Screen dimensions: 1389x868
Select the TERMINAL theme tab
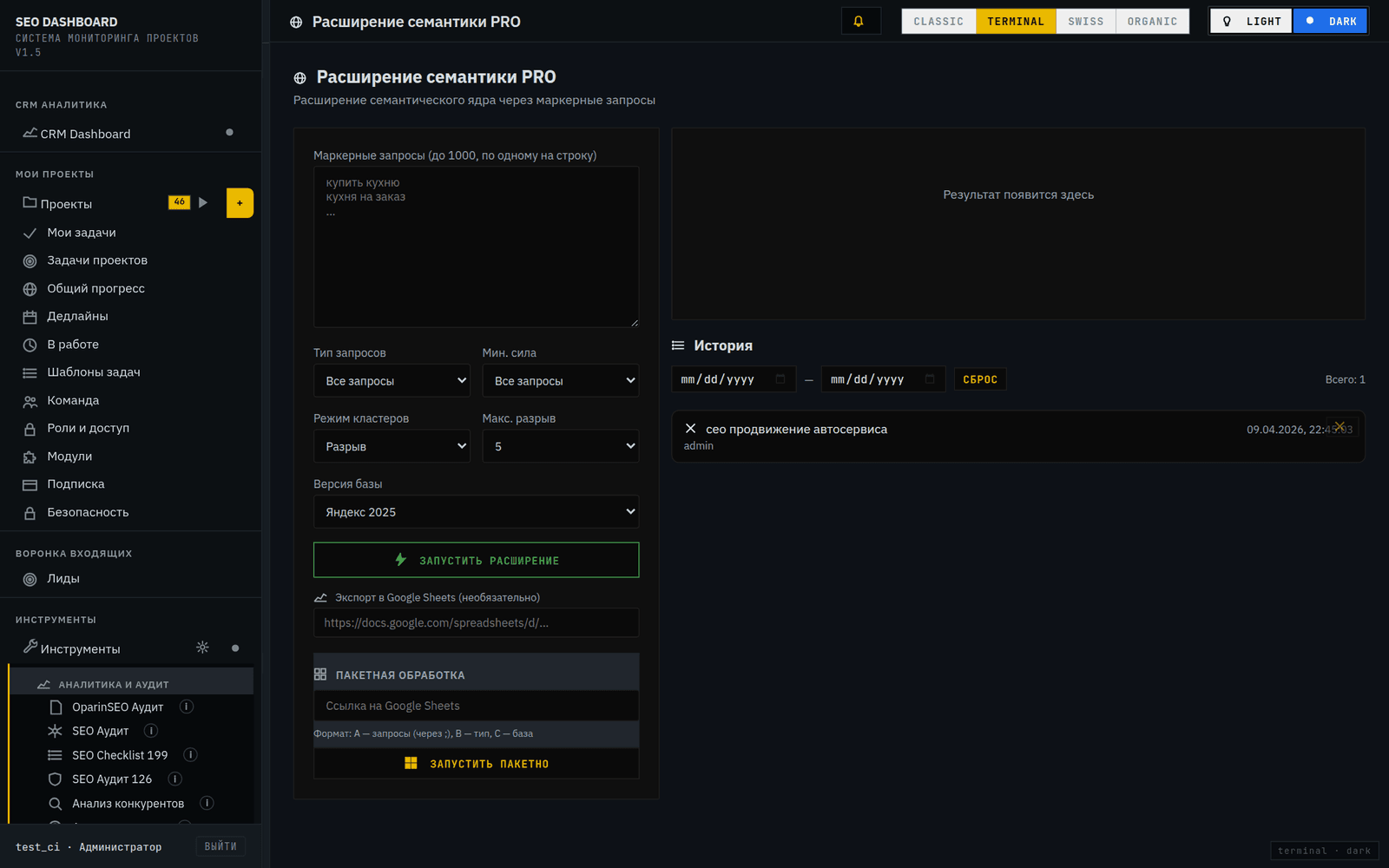tap(1016, 21)
